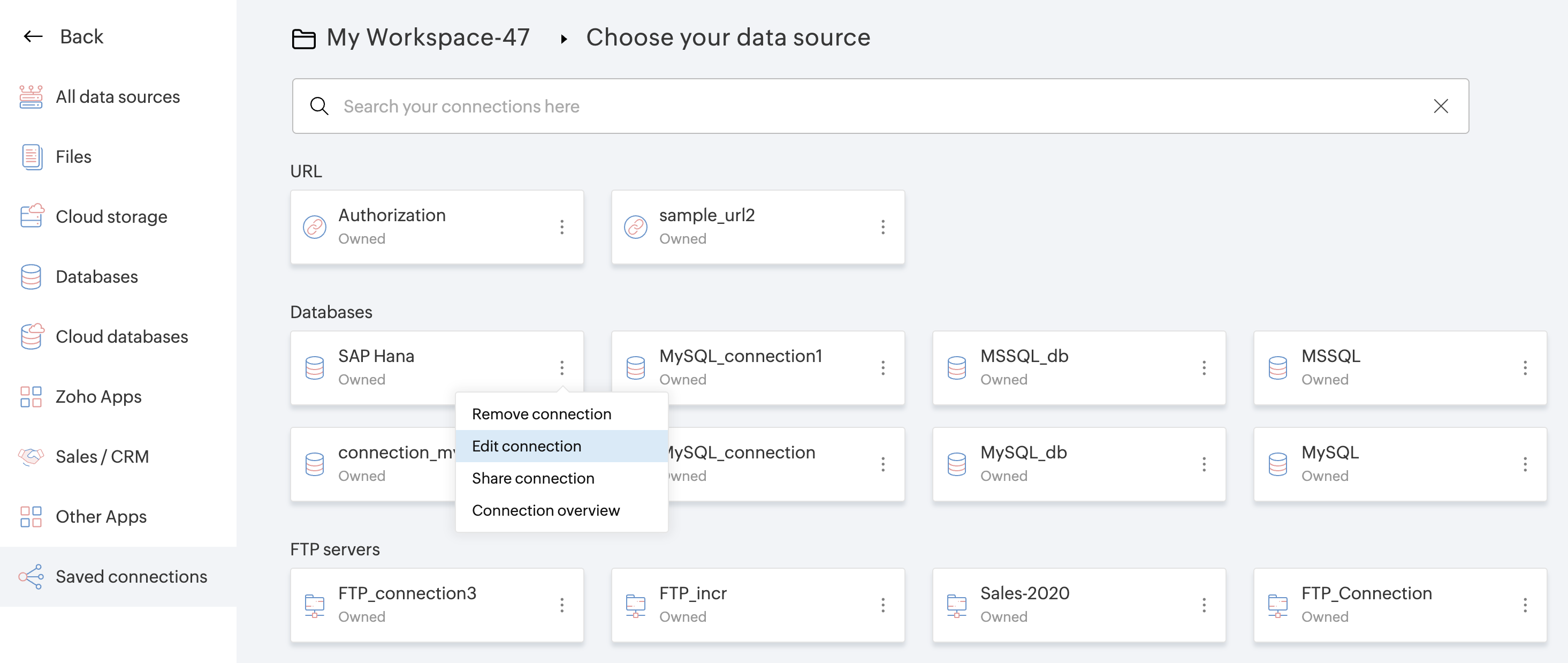Choose Edit connection from context menu

[526, 446]
